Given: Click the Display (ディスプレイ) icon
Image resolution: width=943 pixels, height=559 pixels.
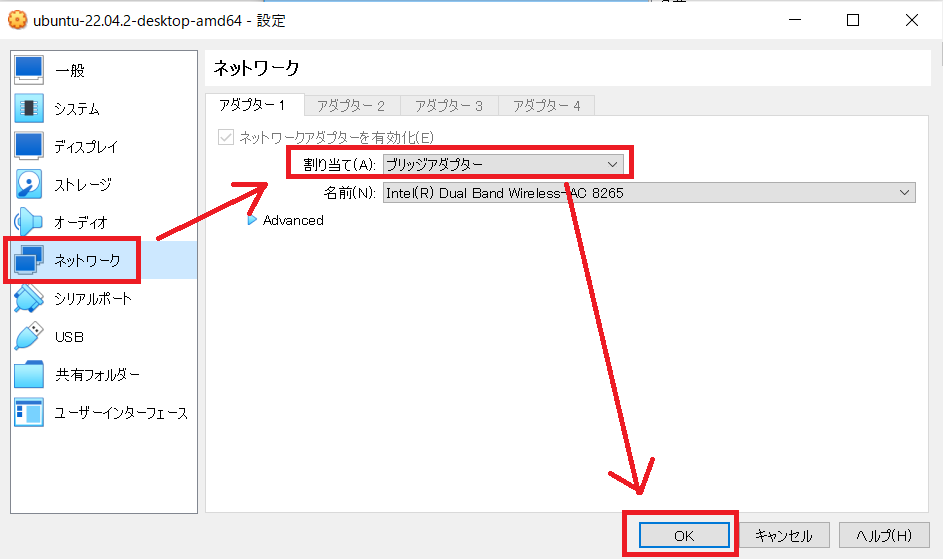Looking at the screenshot, I should click(29, 146).
